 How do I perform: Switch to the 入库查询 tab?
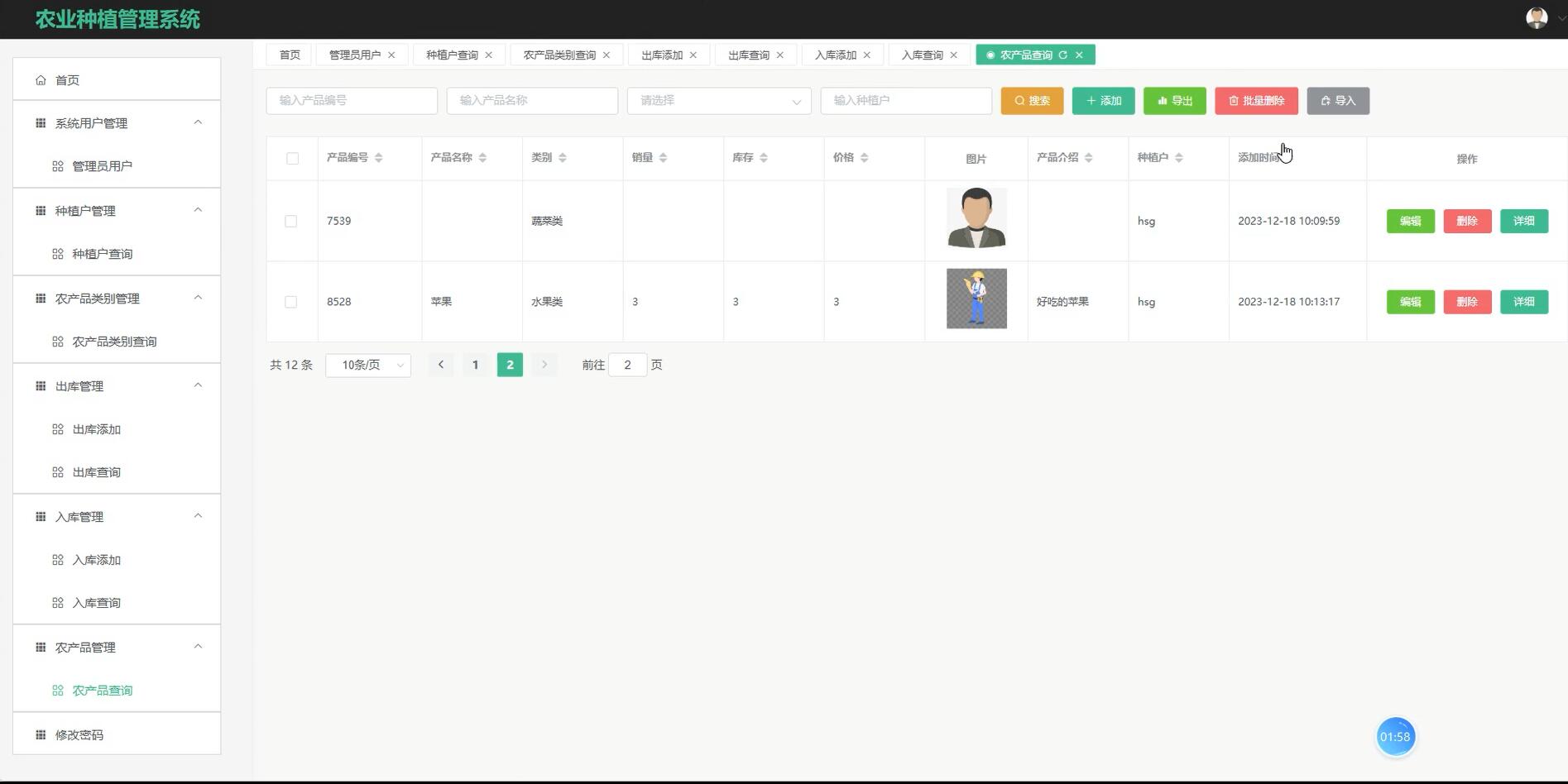click(x=921, y=55)
